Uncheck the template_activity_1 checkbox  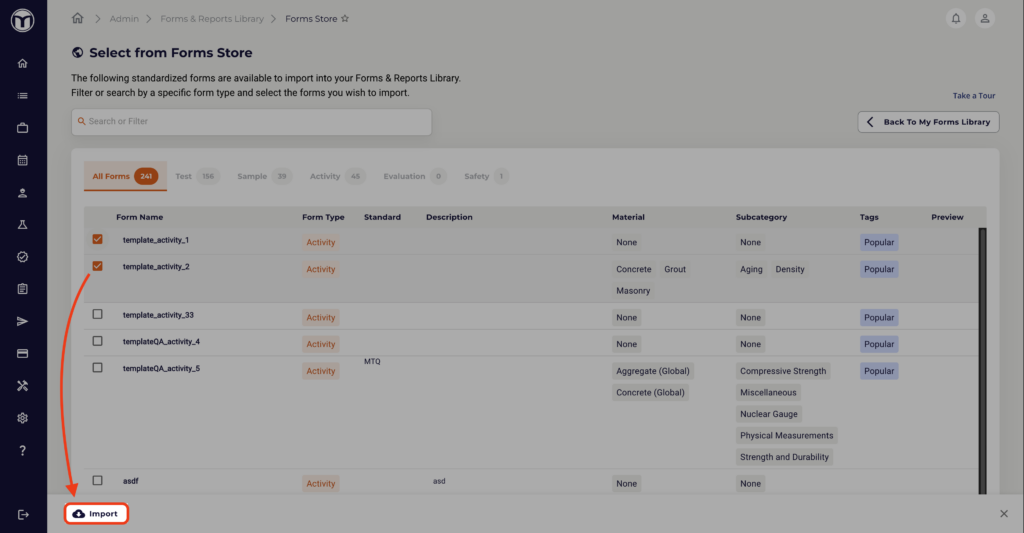[97, 240]
